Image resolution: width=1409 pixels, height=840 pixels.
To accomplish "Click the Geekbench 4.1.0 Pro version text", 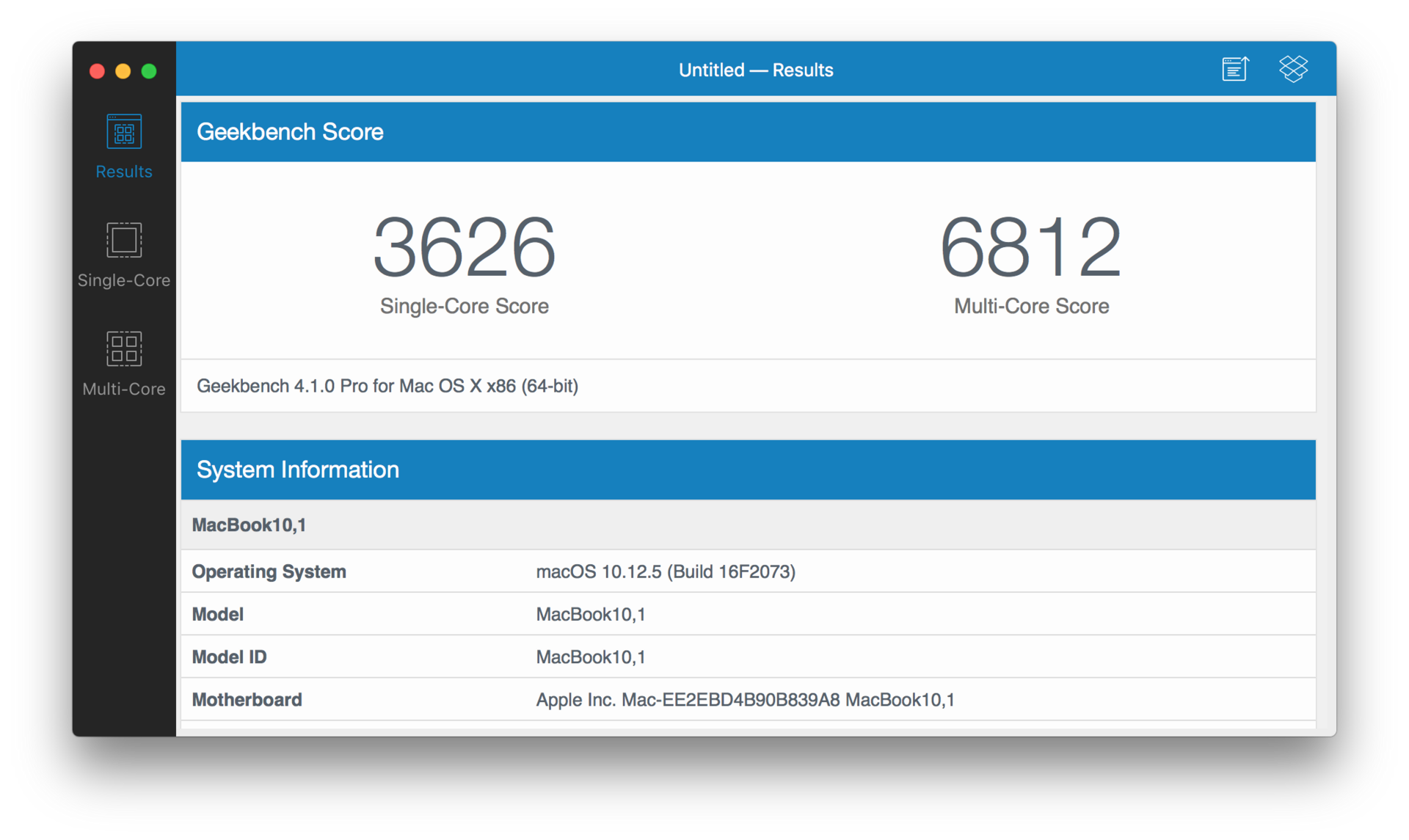I will point(387,386).
